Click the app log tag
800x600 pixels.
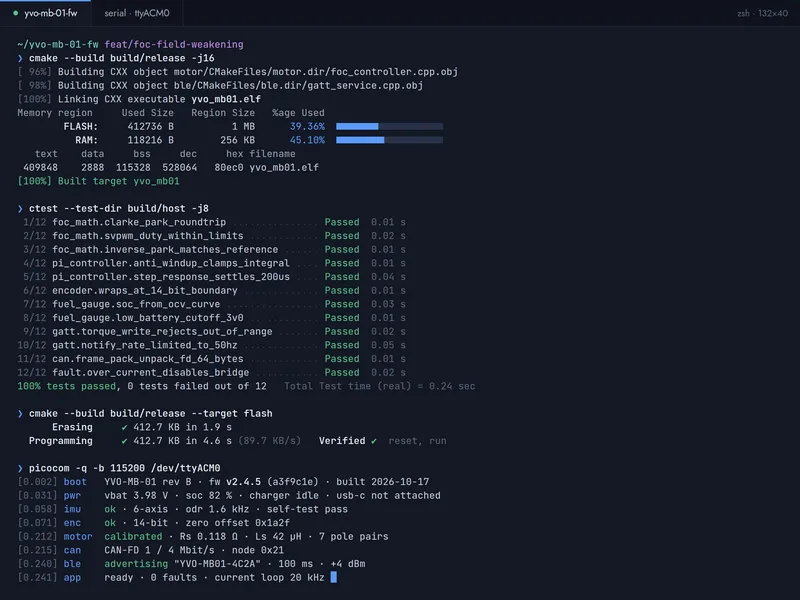pyautogui.click(x=72, y=578)
